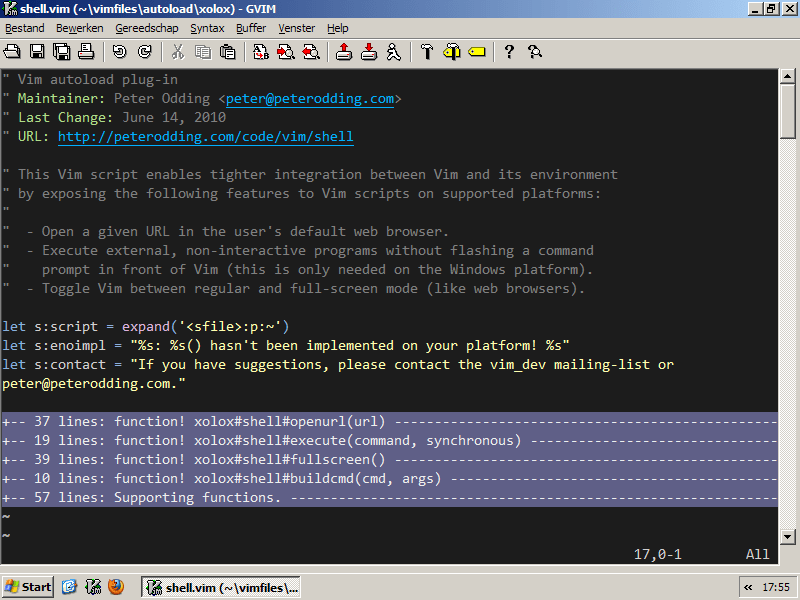Expand the xolox#shell#fullscreen fold
Screen dimensions: 800x600
click(x=200, y=459)
